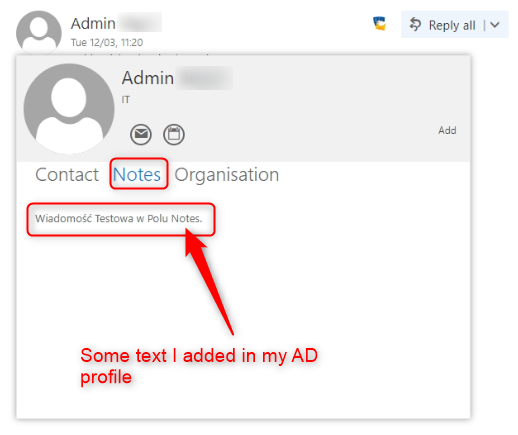Viewport: 518px width, 435px height.
Task: Select the Admin name in the contact card
Action: (x=148, y=78)
